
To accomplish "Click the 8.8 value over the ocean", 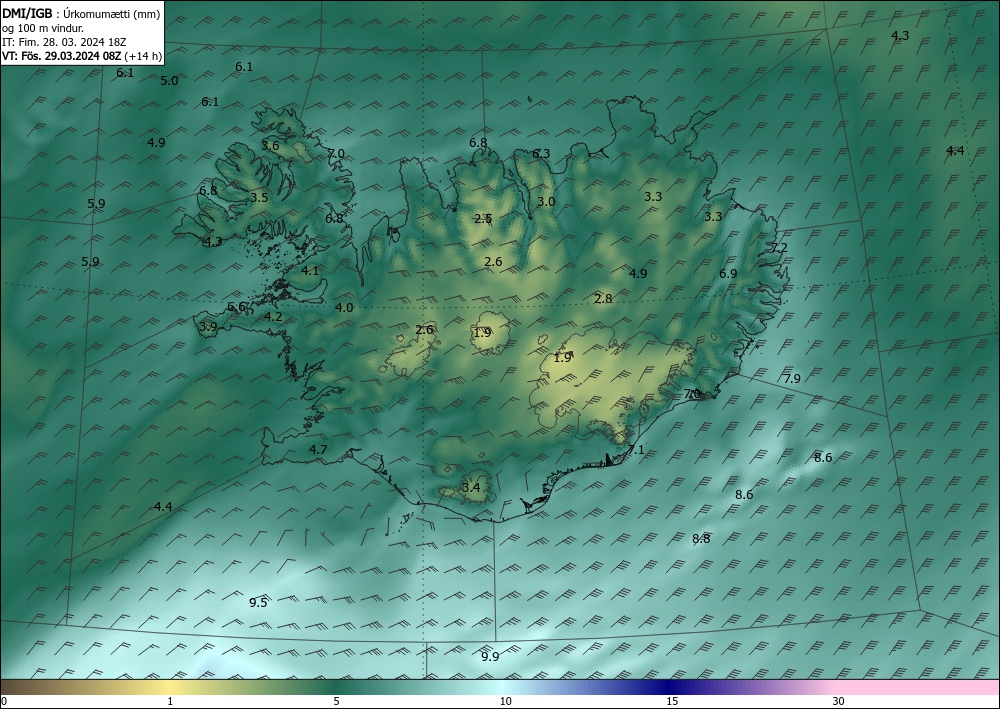I will coord(701,539).
